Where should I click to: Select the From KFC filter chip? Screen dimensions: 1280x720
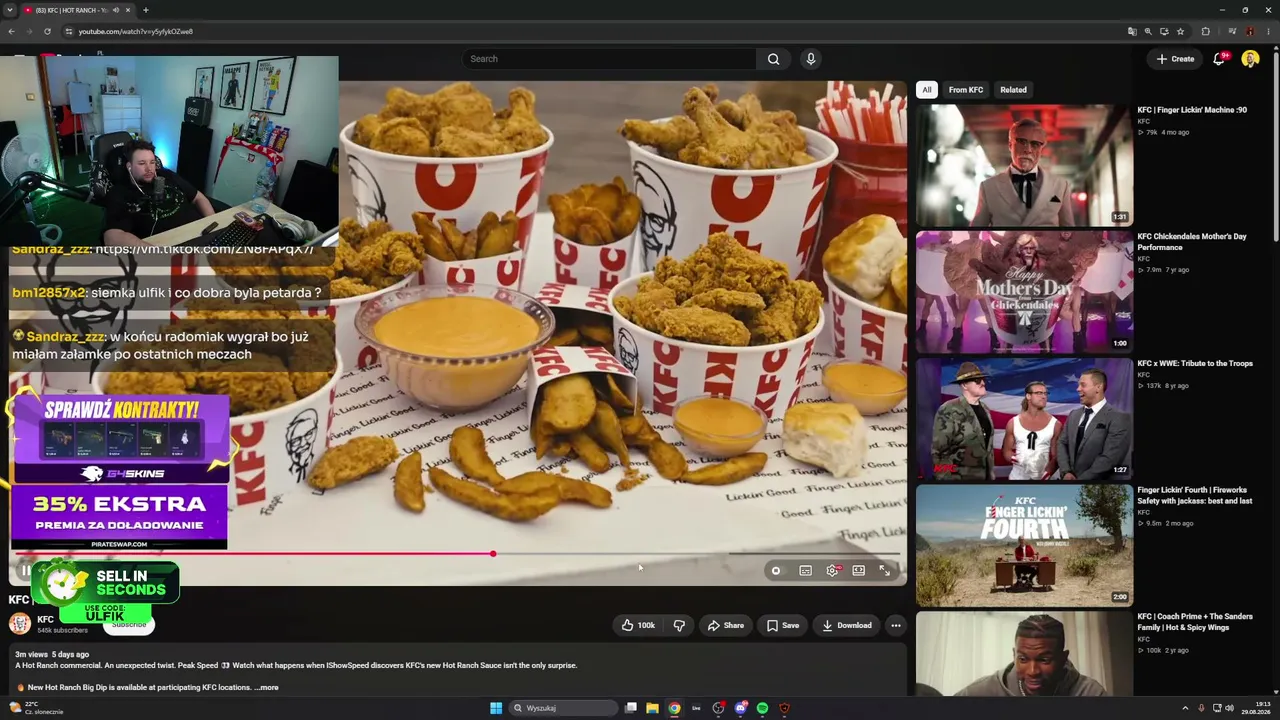coord(966,90)
